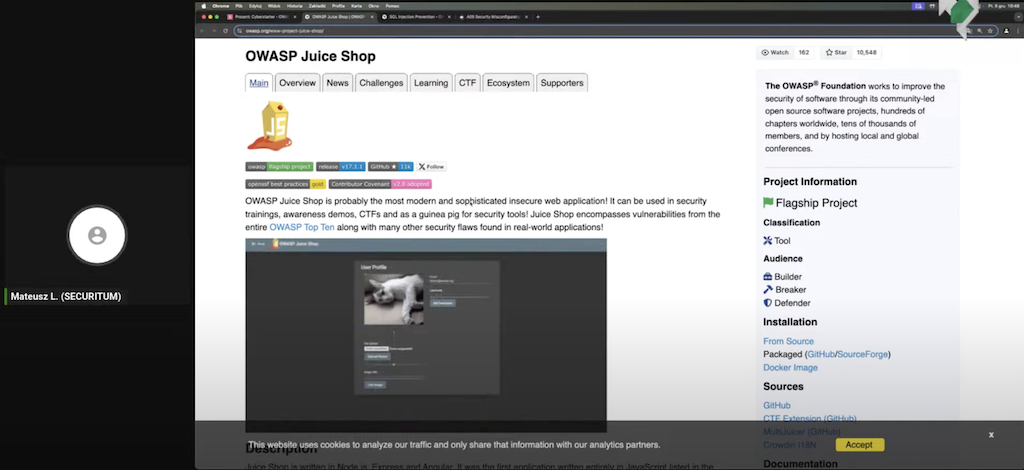The width and height of the screenshot is (1024, 470).
Task: Click the Tool classification wrench icon
Action: click(768, 241)
